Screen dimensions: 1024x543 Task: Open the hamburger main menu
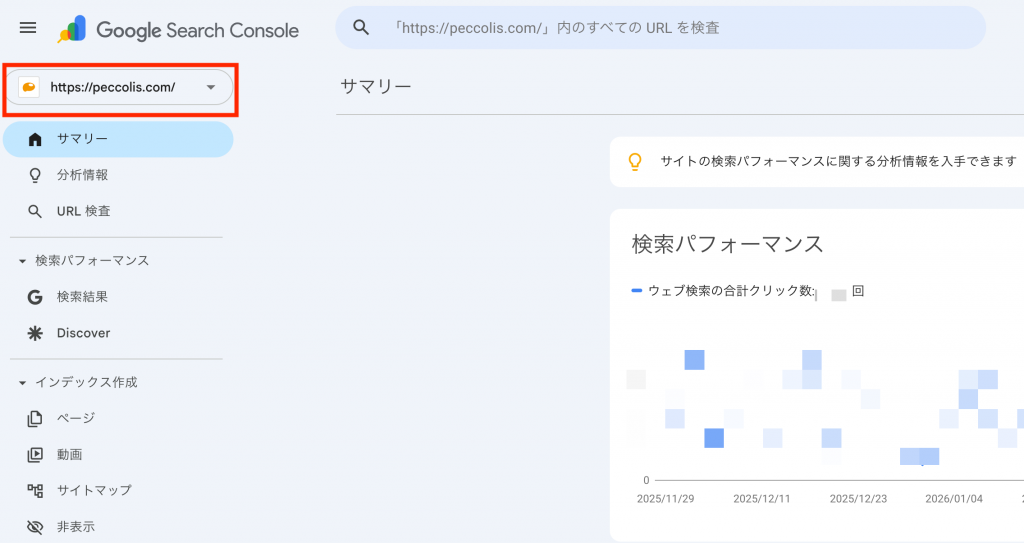[28, 28]
